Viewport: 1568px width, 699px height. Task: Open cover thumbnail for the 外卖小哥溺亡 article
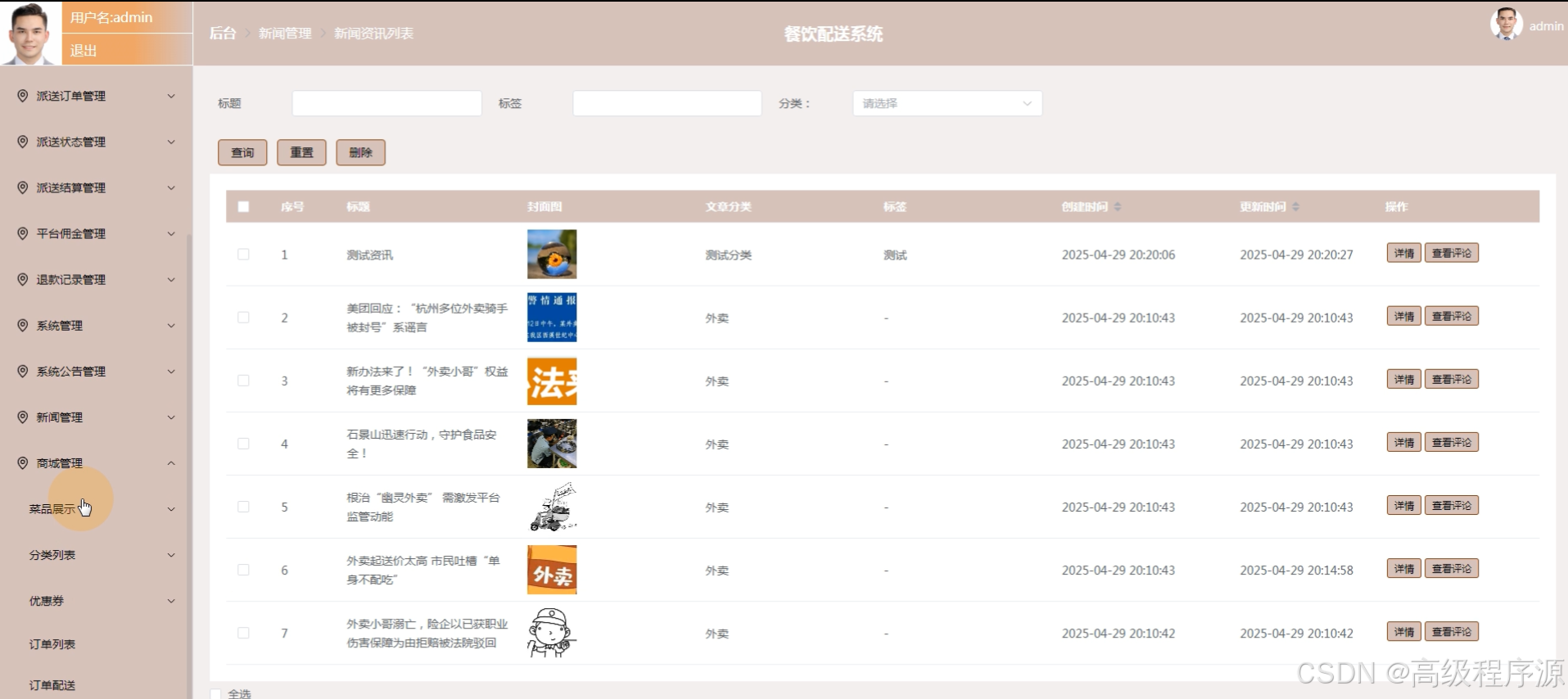click(x=552, y=633)
